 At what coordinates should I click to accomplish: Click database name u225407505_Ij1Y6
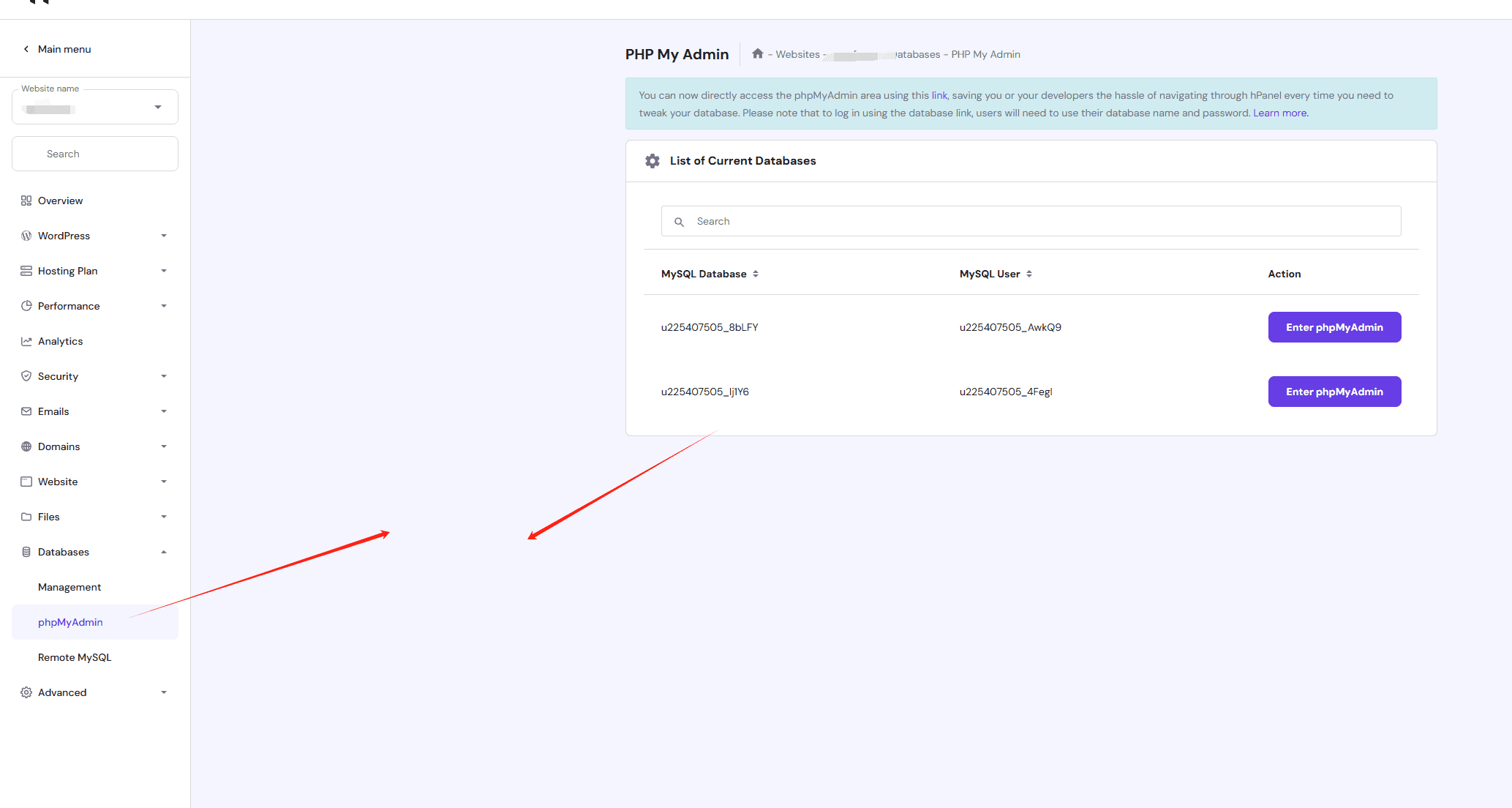pos(705,392)
